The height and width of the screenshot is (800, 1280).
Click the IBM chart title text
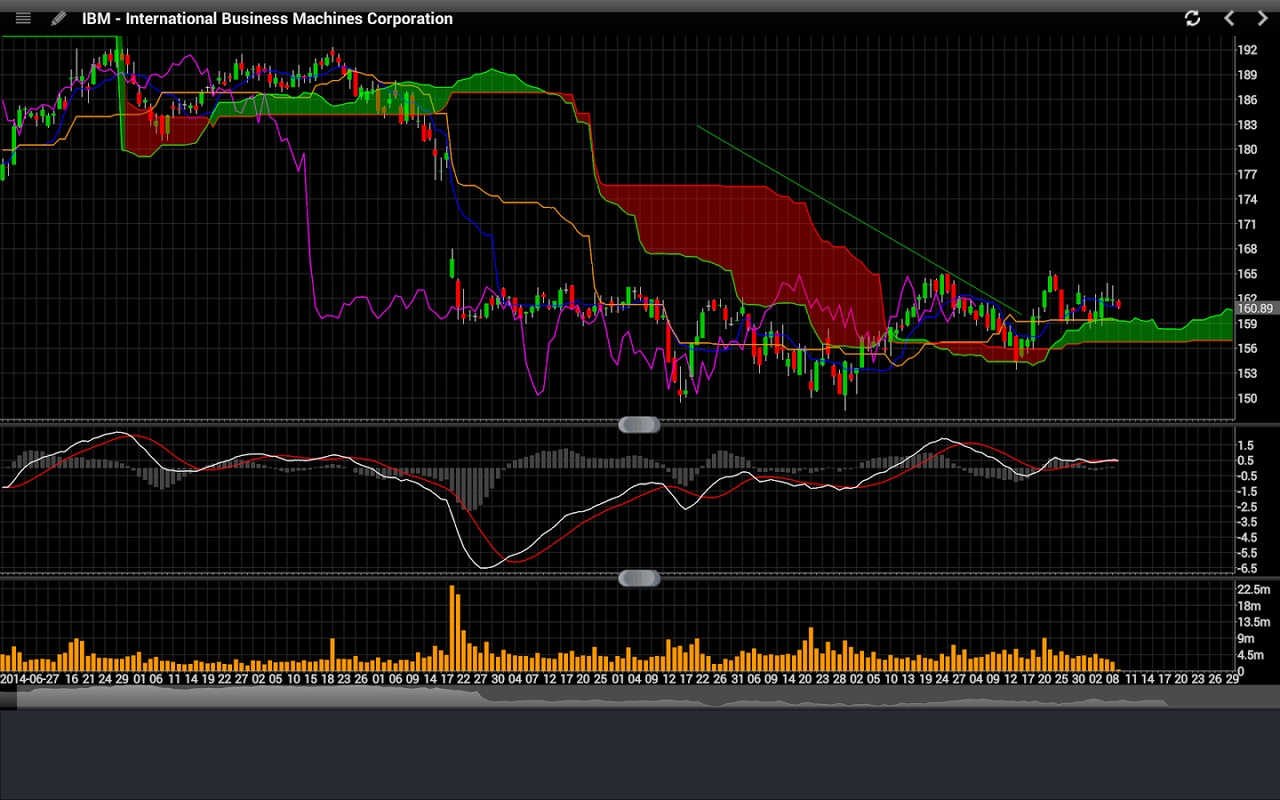tap(267, 19)
